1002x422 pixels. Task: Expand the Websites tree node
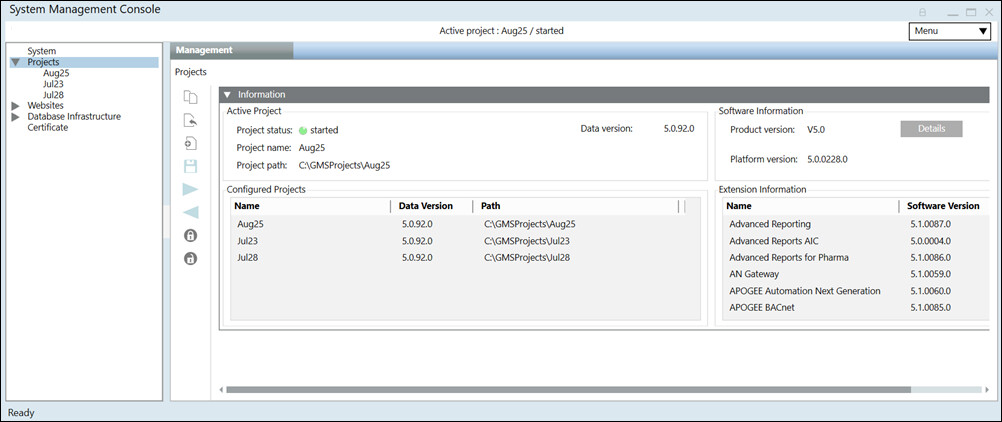tap(15, 105)
